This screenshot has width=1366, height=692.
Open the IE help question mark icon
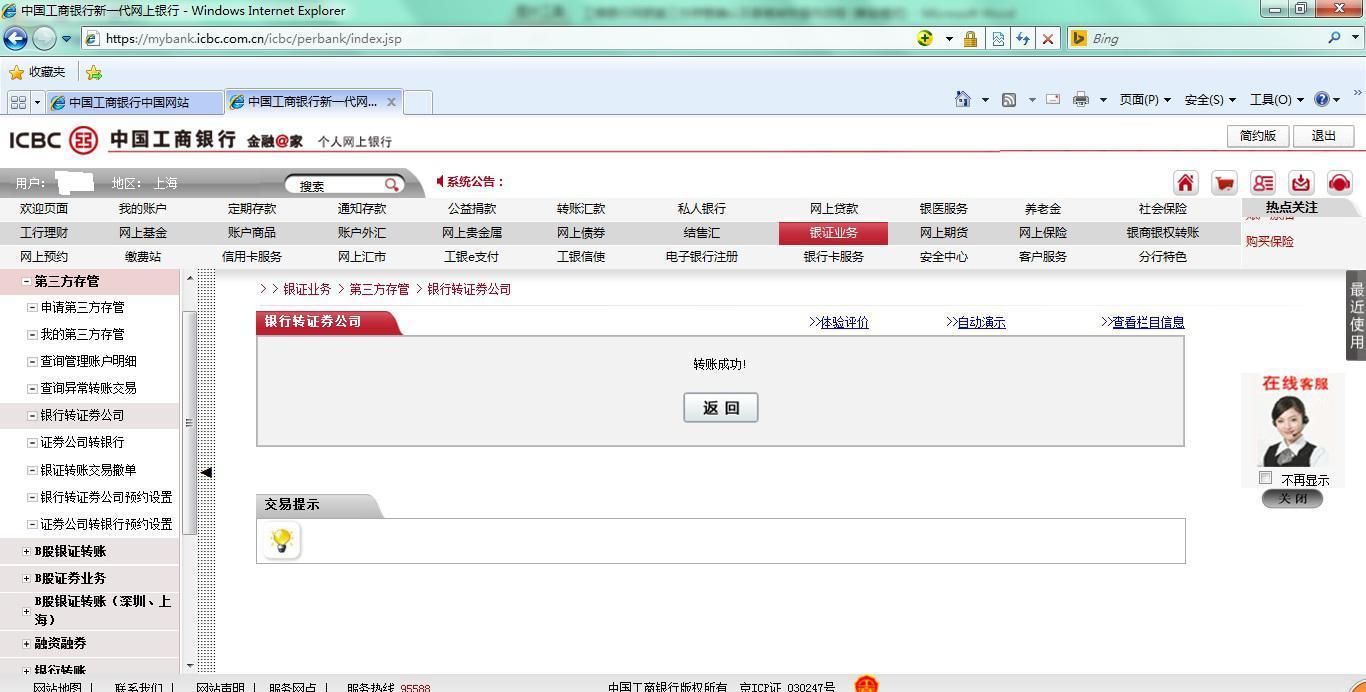click(x=1322, y=99)
